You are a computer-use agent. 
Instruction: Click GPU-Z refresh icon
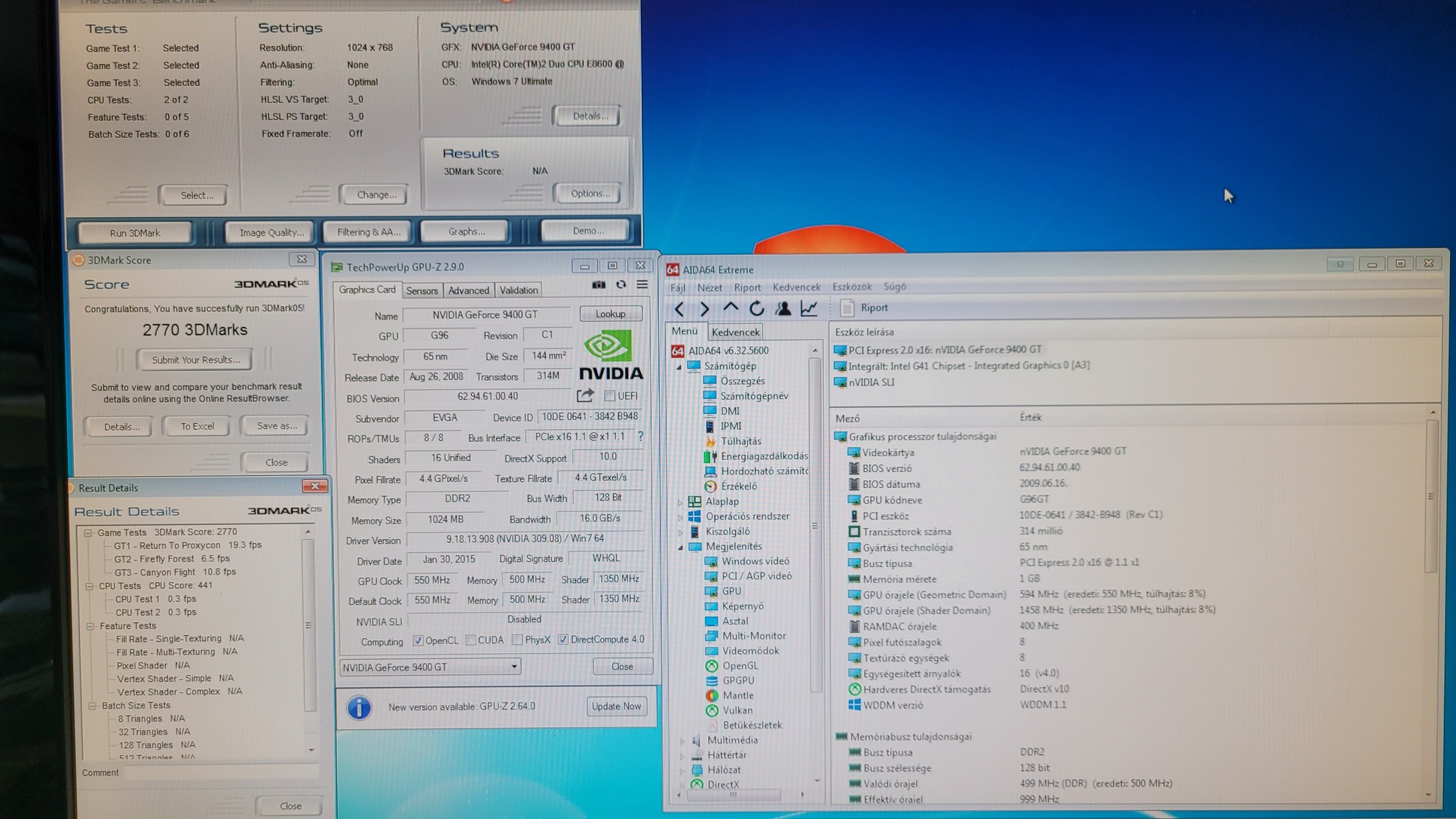(x=621, y=285)
